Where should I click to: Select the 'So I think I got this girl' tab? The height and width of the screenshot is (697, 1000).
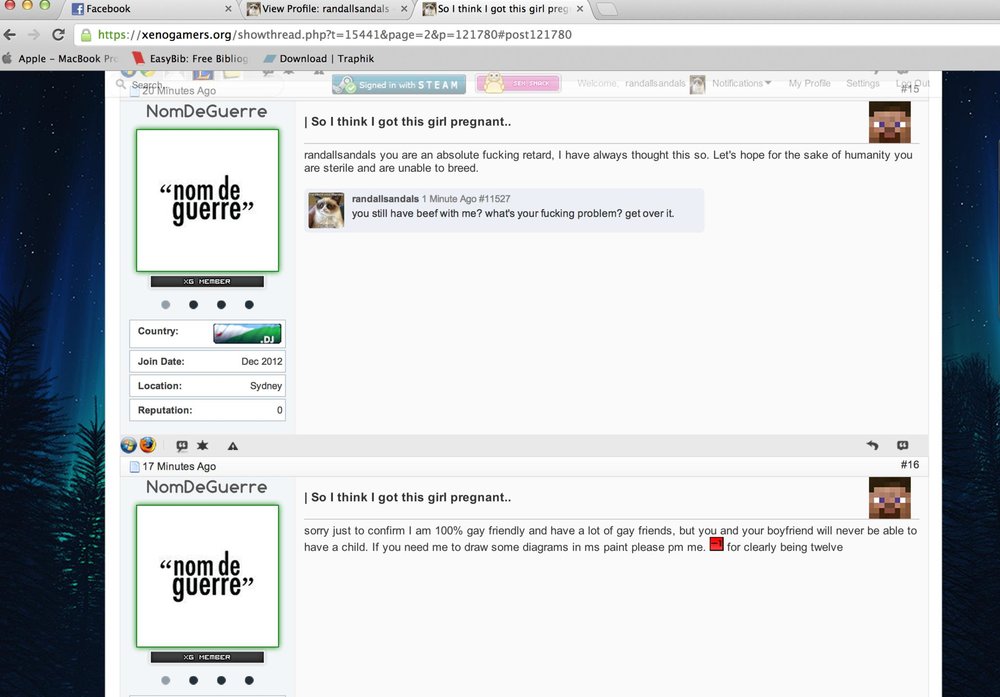pyautogui.click(x=503, y=9)
